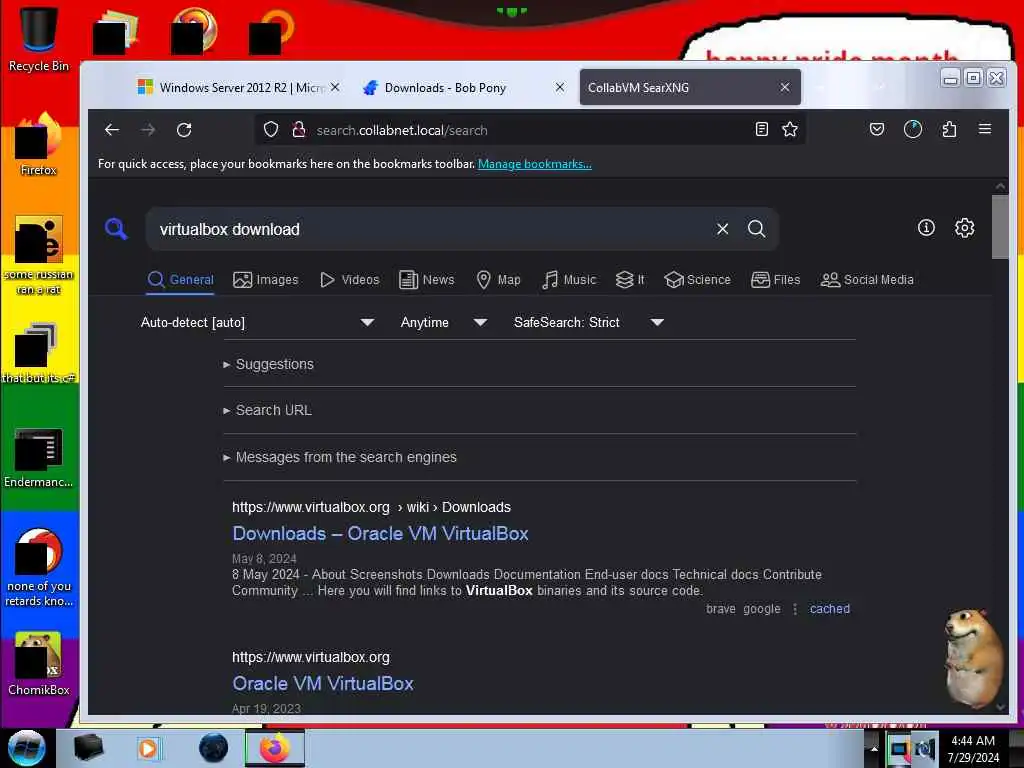This screenshot has height=768, width=1024.
Task: Open the Firefox account circle icon
Action: pos(913,129)
